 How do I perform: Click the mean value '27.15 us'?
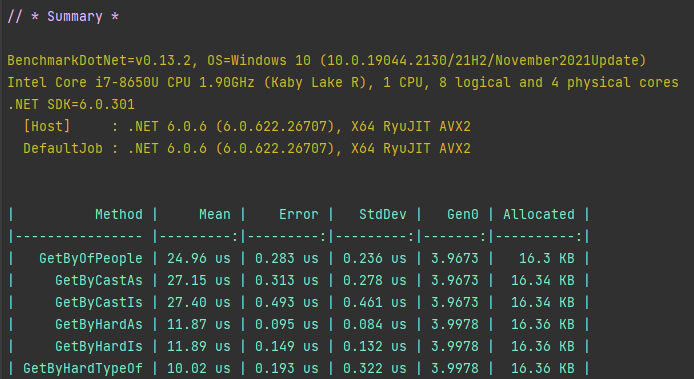coord(199,280)
